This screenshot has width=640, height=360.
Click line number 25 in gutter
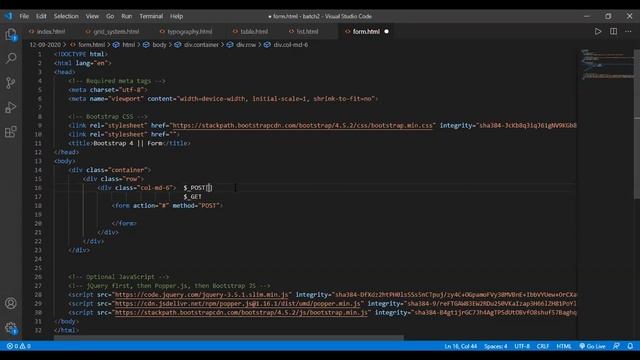[x=38, y=268]
